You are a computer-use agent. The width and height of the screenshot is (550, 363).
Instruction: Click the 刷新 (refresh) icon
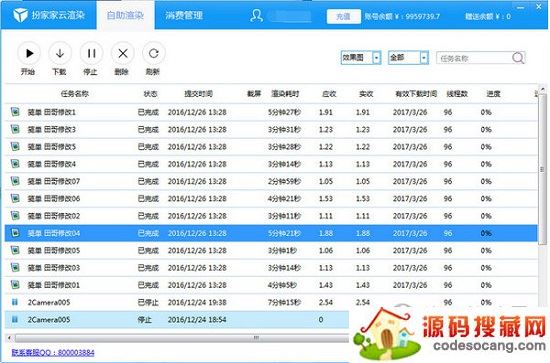coord(154,53)
